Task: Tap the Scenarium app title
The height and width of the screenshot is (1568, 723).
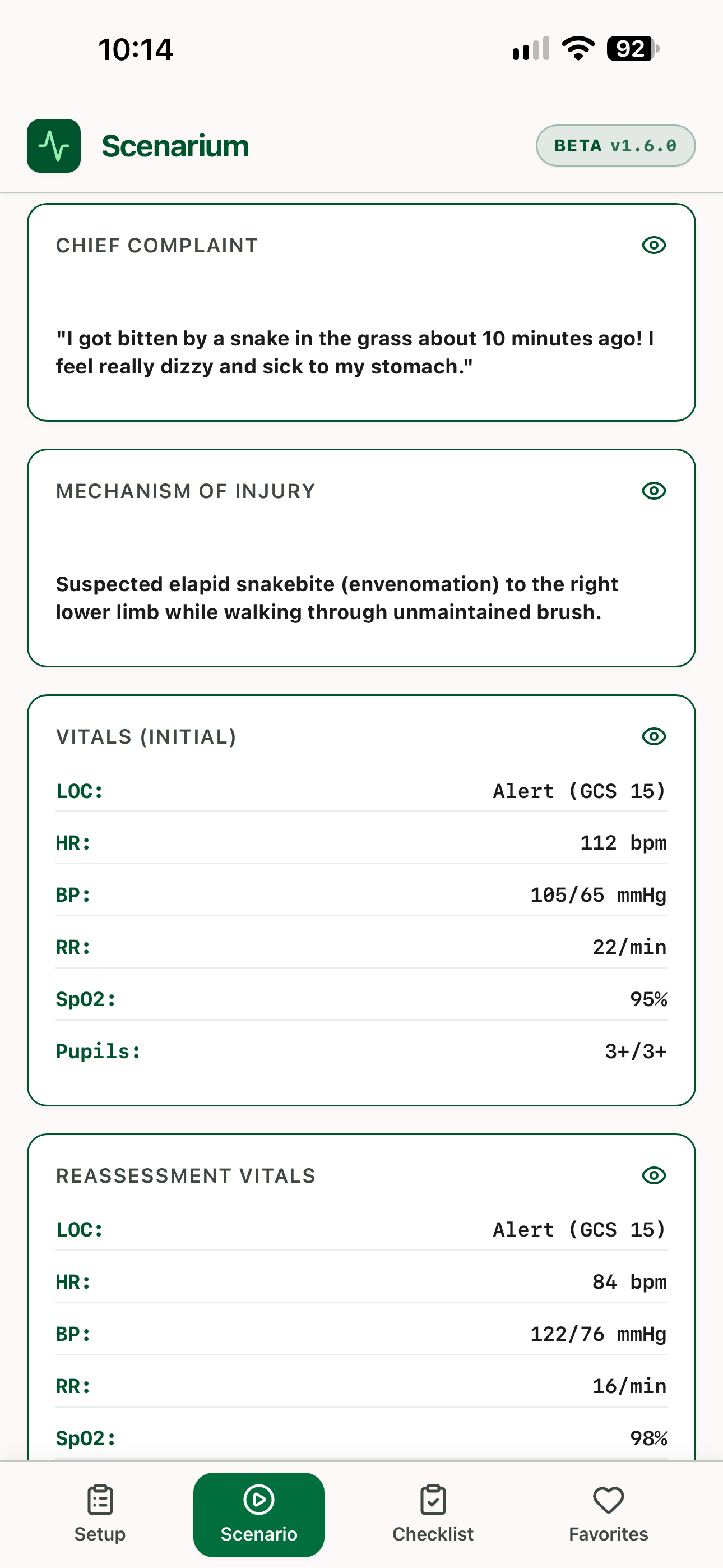Action: [175, 146]
